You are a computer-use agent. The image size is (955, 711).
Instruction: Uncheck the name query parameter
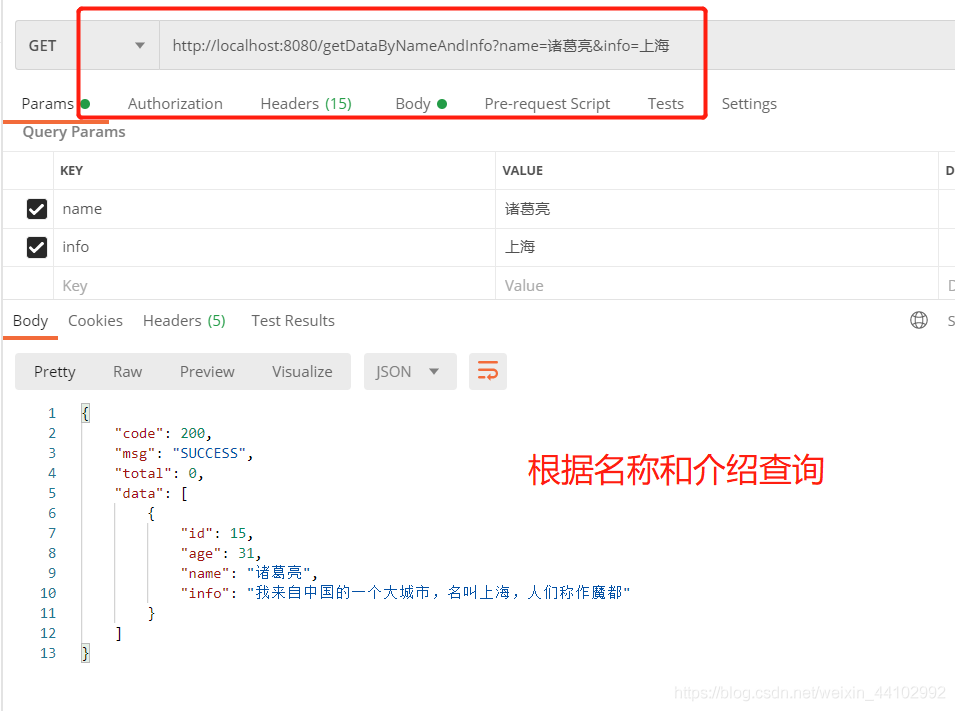click(37, 208)
